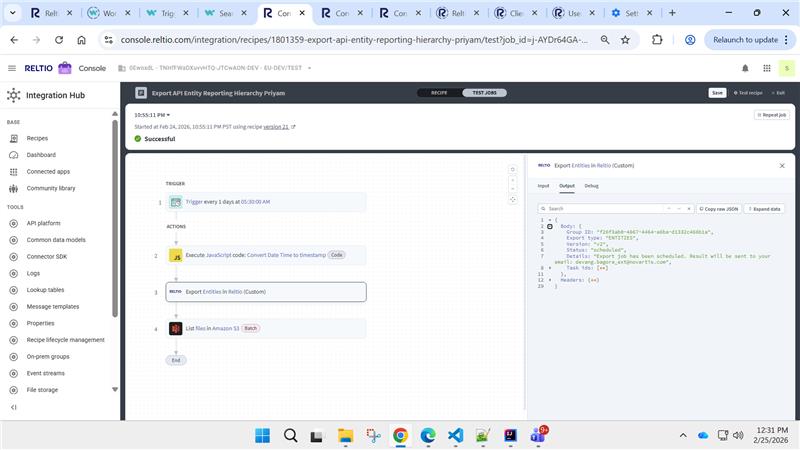This screenshot has height=450, width=800.
Task: Expand the Headers JSON node
Action: pyautogui.click(x=549, y=280)
